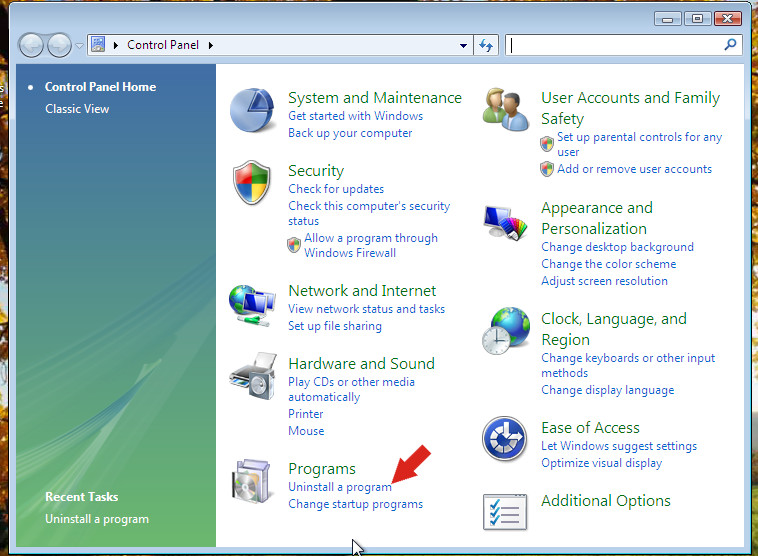Open Change keyboards or other input methods
Viewport: 758px width, 556px height.
628,366
